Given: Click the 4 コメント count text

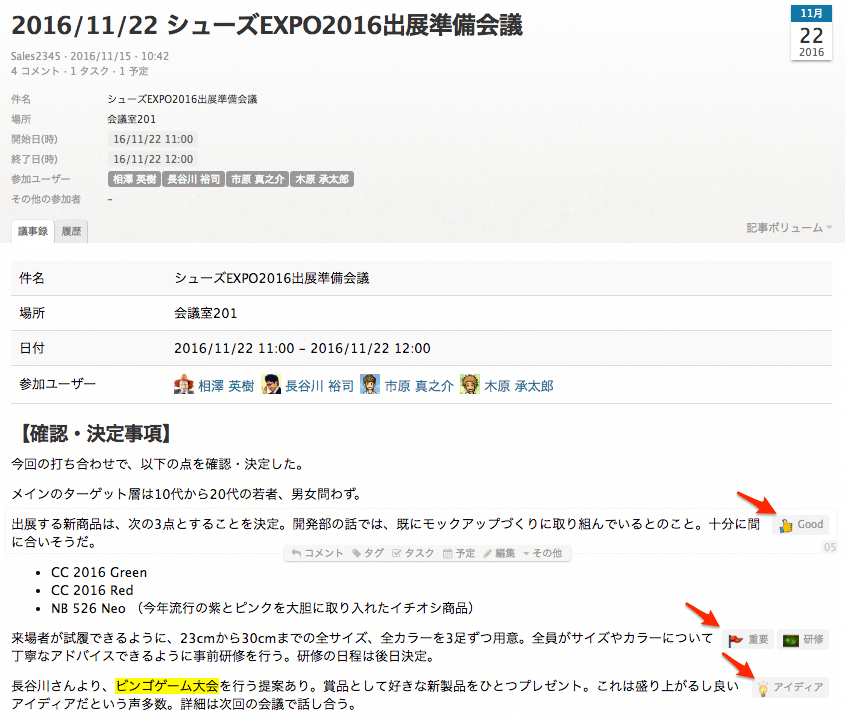Looking at the screenshot, I should click(35, 71).
